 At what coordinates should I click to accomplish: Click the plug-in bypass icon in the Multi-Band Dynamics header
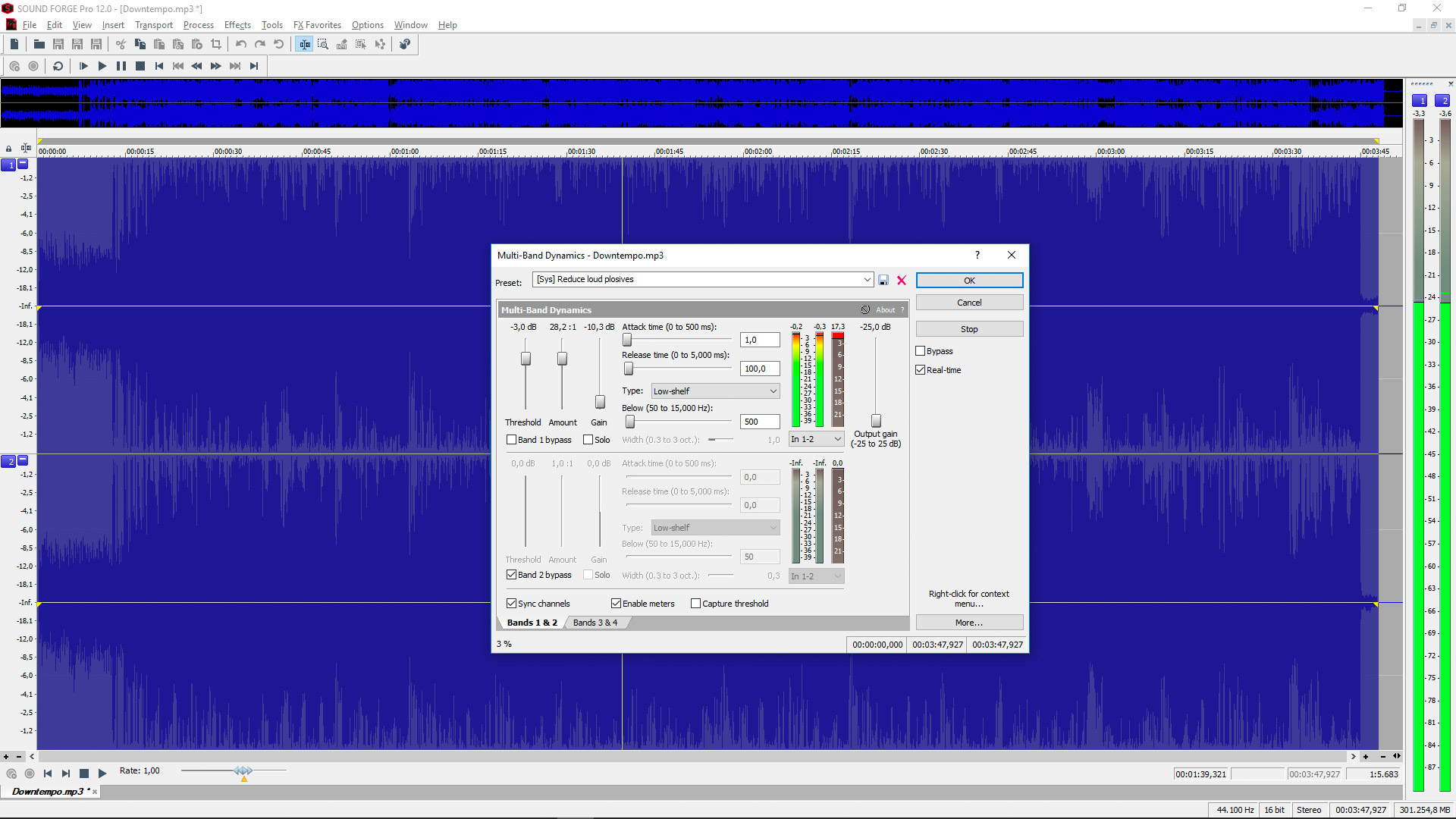[x=865, y=309]
